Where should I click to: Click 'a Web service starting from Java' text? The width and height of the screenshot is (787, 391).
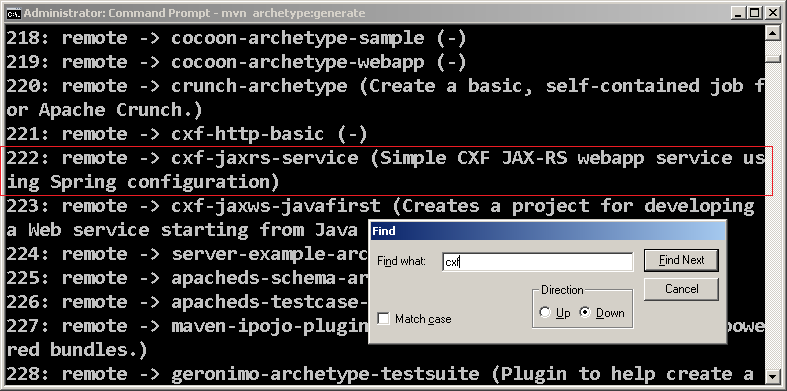[x=182, y=230]
